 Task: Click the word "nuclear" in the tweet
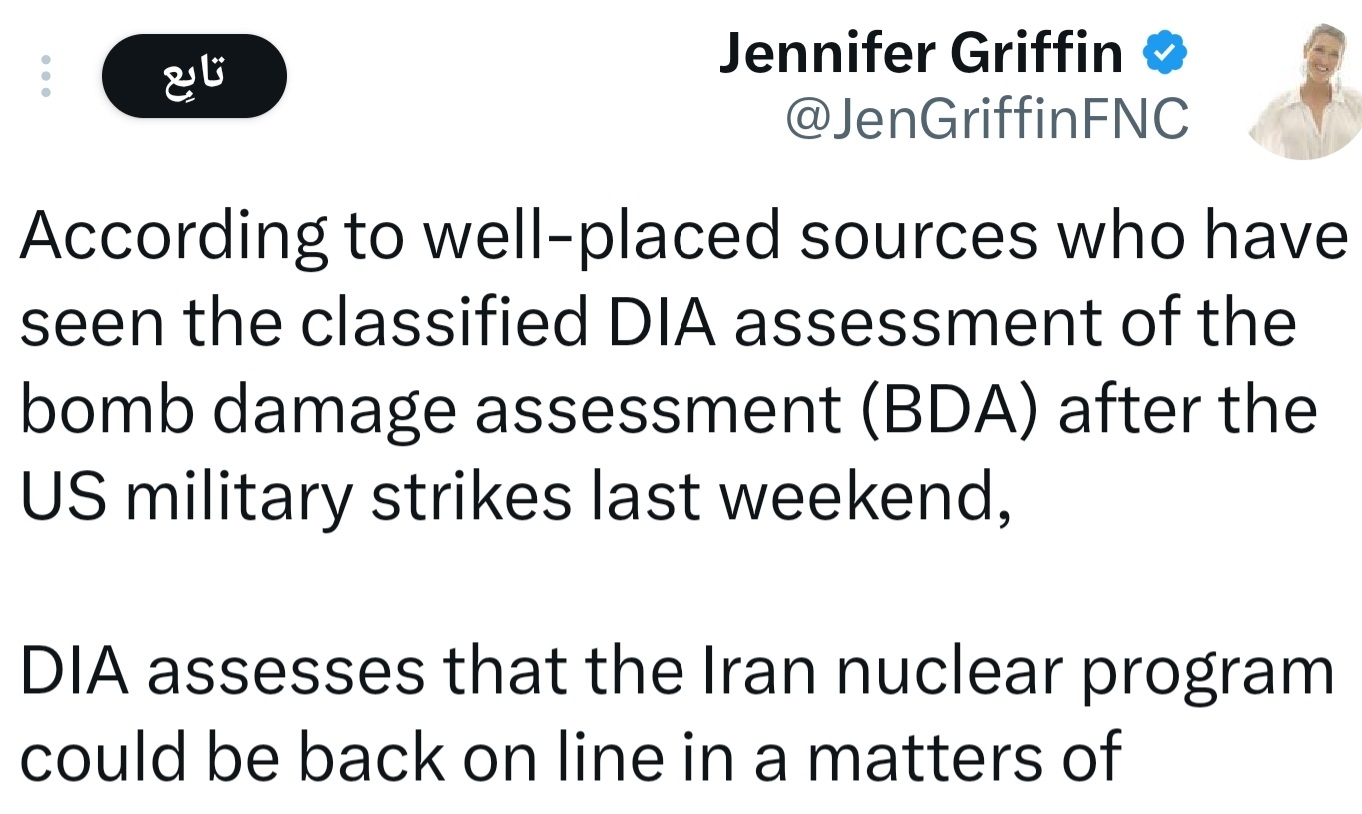click(x=963, y=672)
